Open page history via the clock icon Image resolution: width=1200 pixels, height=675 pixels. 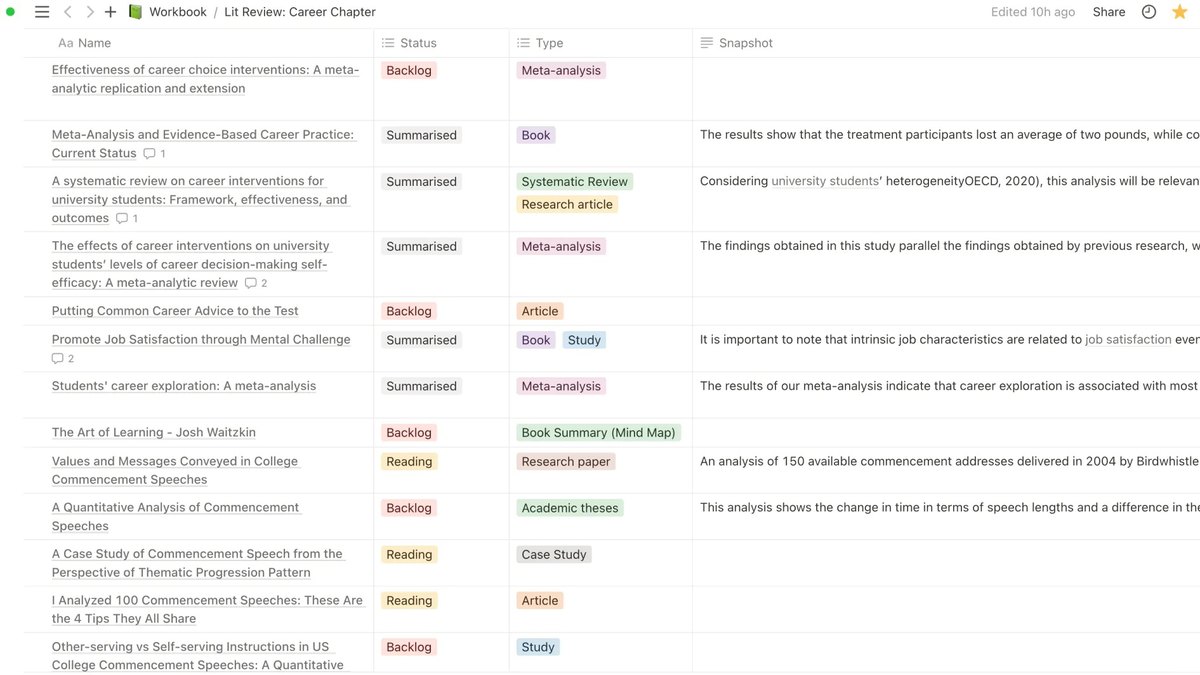click(x=1149, y=12)
